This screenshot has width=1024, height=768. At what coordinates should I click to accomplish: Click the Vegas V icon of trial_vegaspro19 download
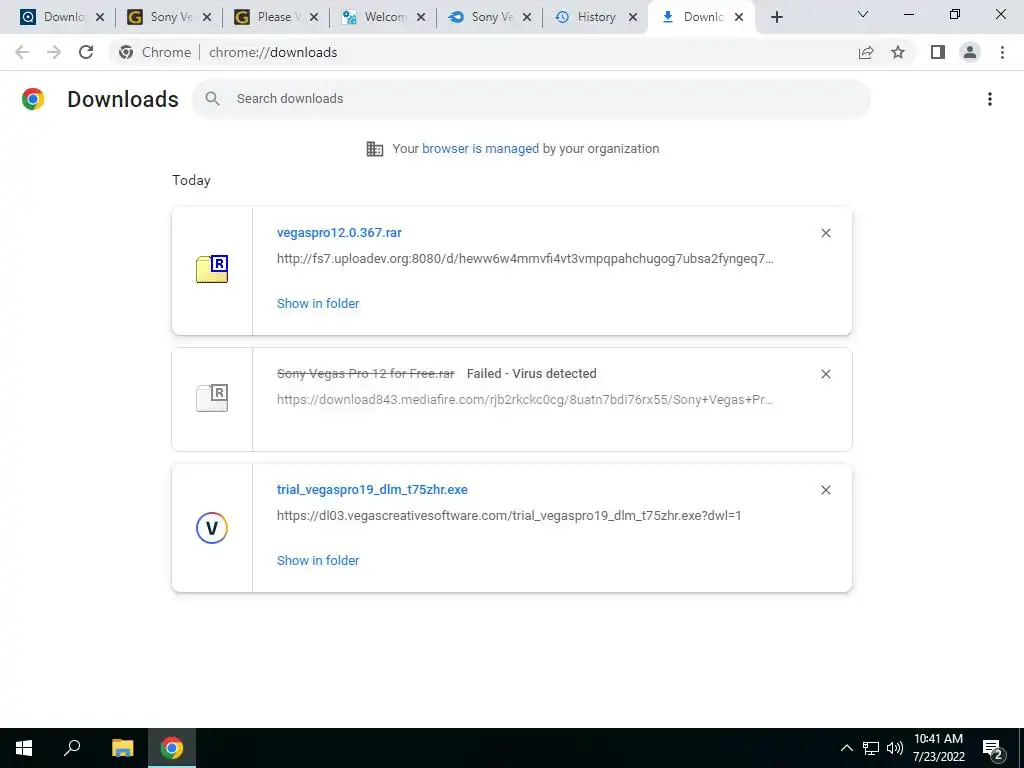212,528
